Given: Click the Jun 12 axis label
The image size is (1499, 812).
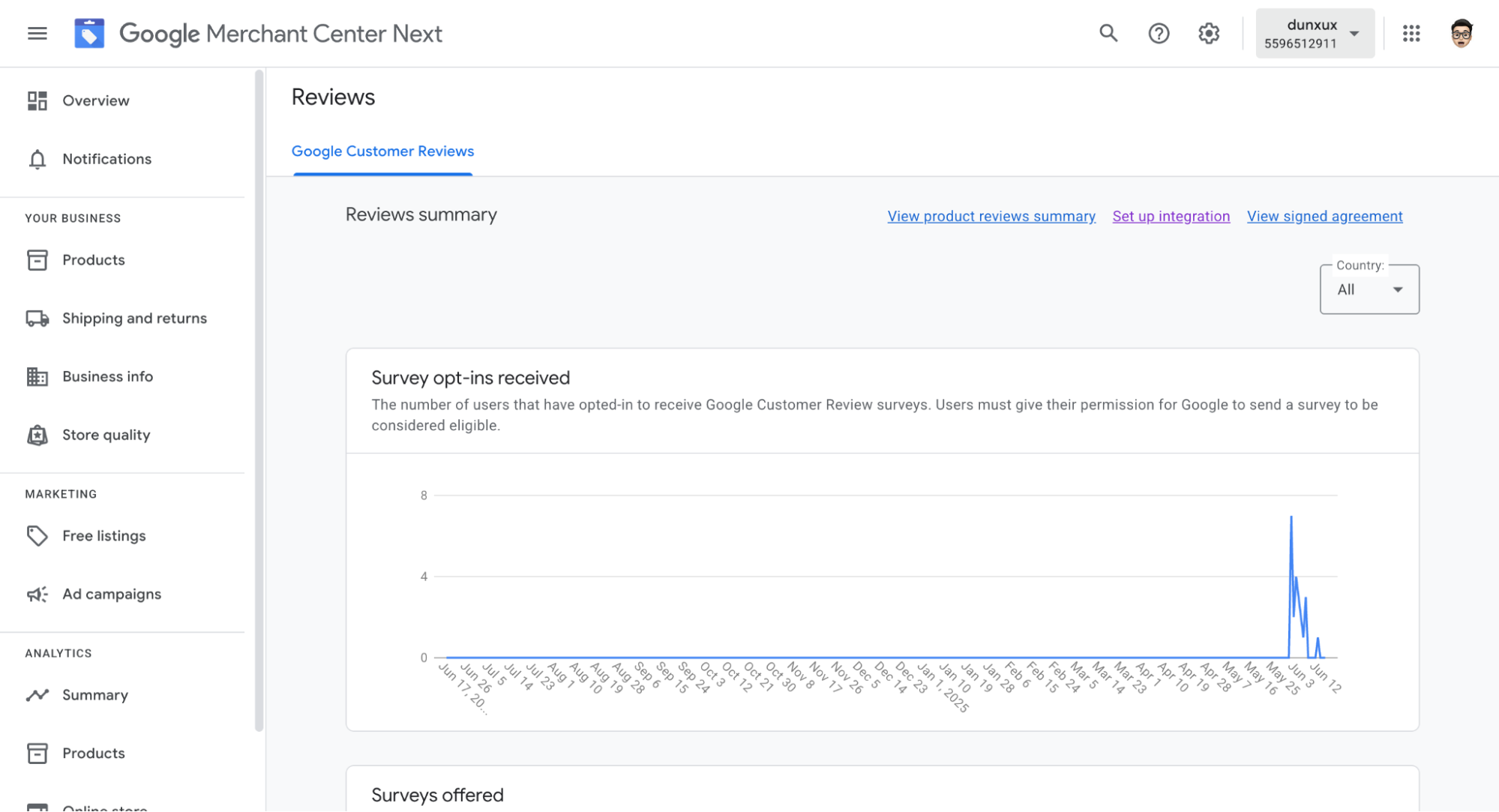Looking at the screenshot, I should pos(1325,678).
